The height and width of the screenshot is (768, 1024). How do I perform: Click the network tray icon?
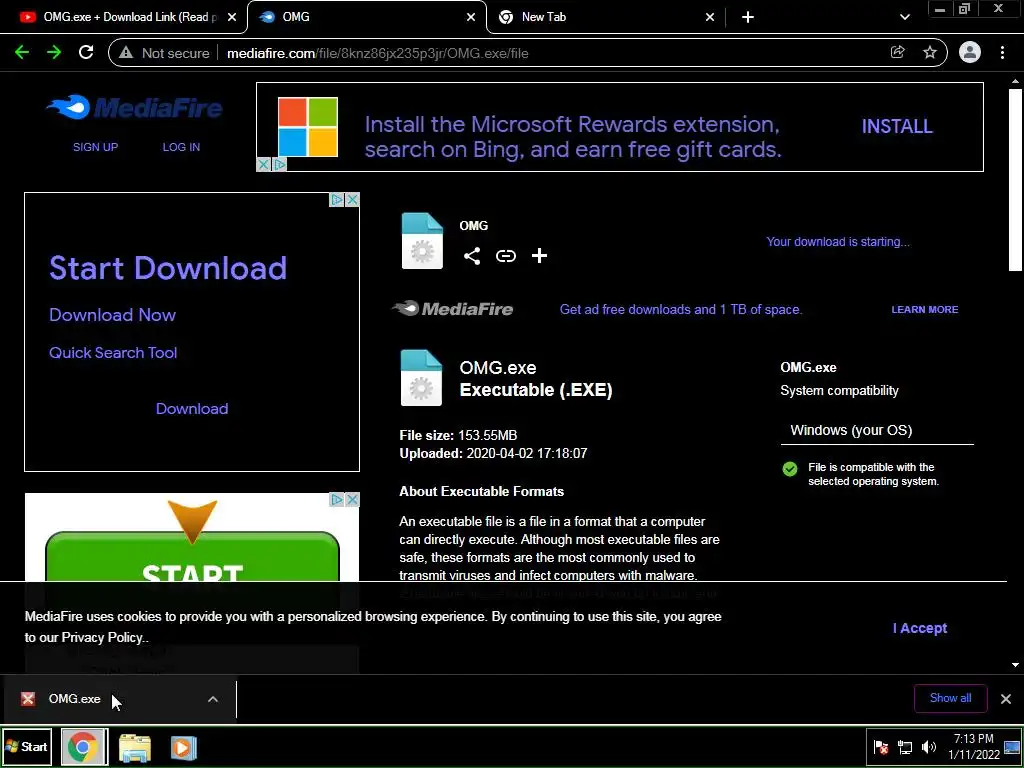click(904, 747)
